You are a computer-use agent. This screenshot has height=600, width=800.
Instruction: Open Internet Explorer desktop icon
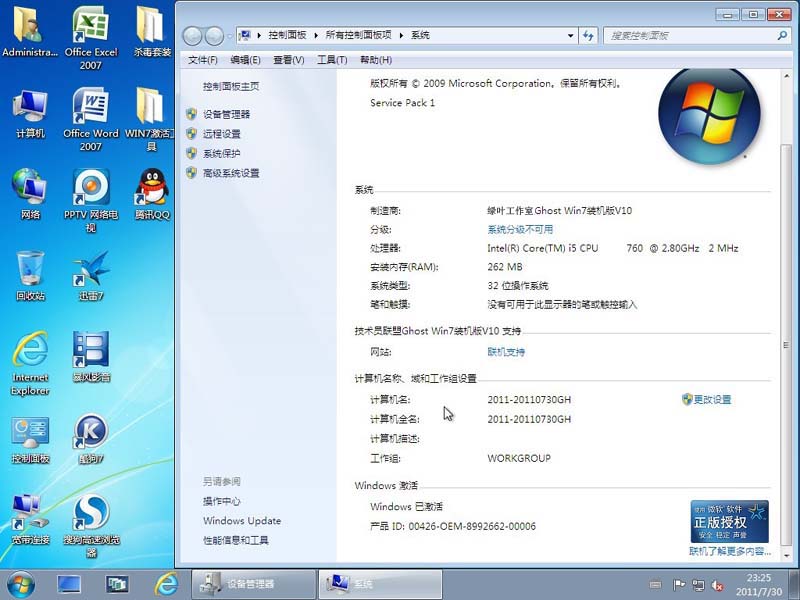[x=30, y=363]
